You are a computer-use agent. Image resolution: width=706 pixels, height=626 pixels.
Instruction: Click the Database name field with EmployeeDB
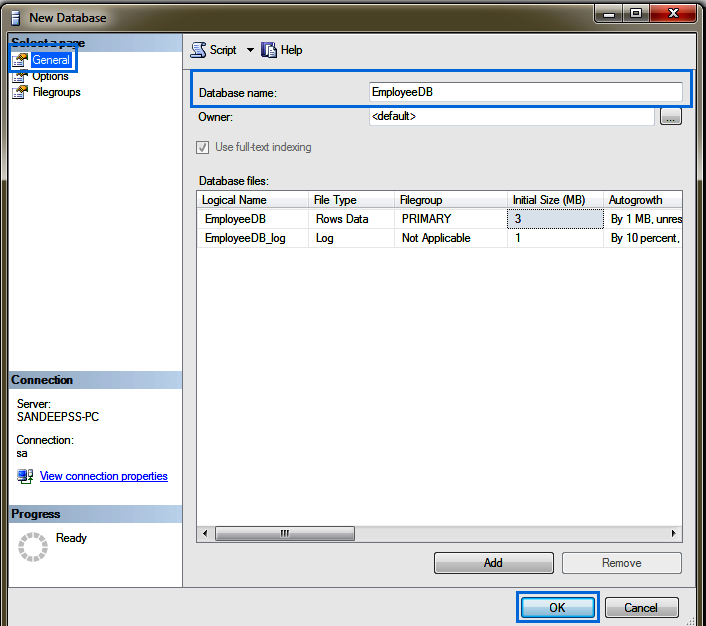pyautogui.click(x=525, y=92)
